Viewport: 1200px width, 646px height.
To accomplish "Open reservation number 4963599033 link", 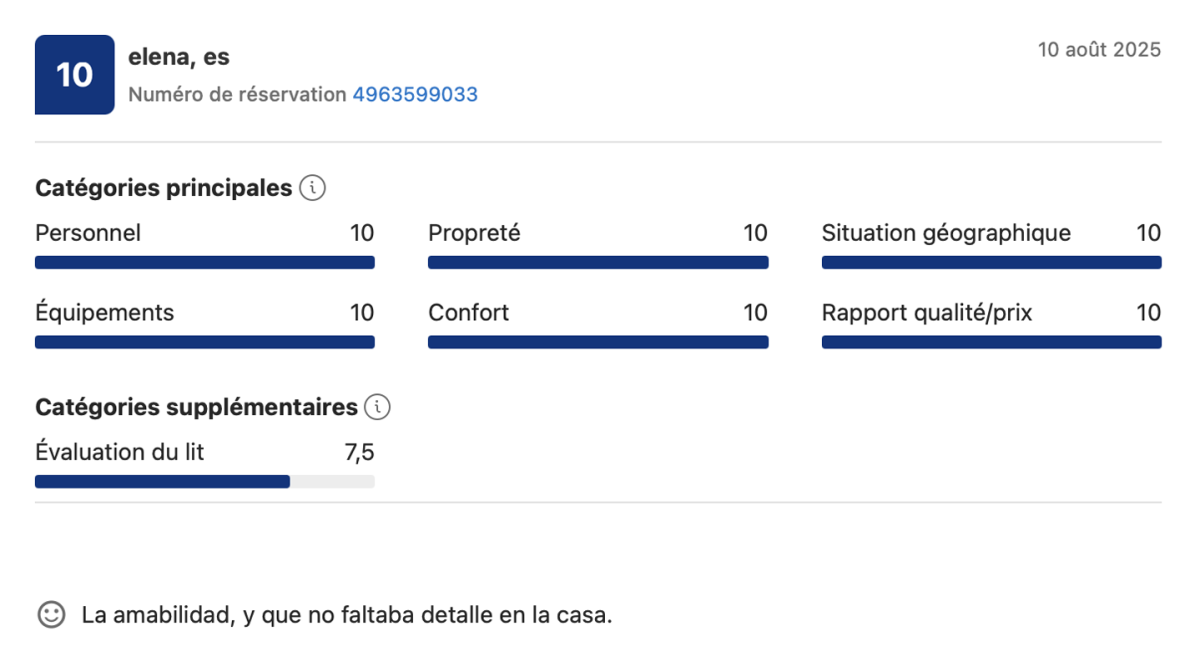I will (x=415, y=95).
